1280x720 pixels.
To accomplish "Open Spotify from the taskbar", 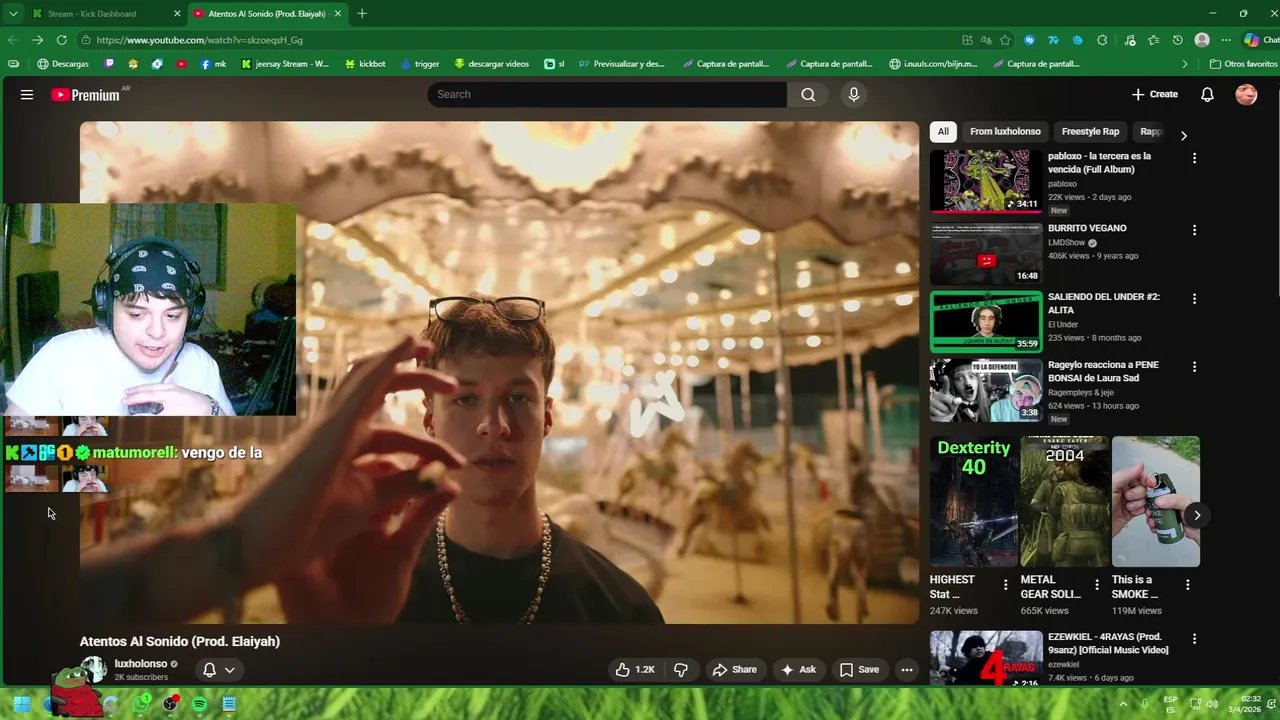I will pos(199,704).
